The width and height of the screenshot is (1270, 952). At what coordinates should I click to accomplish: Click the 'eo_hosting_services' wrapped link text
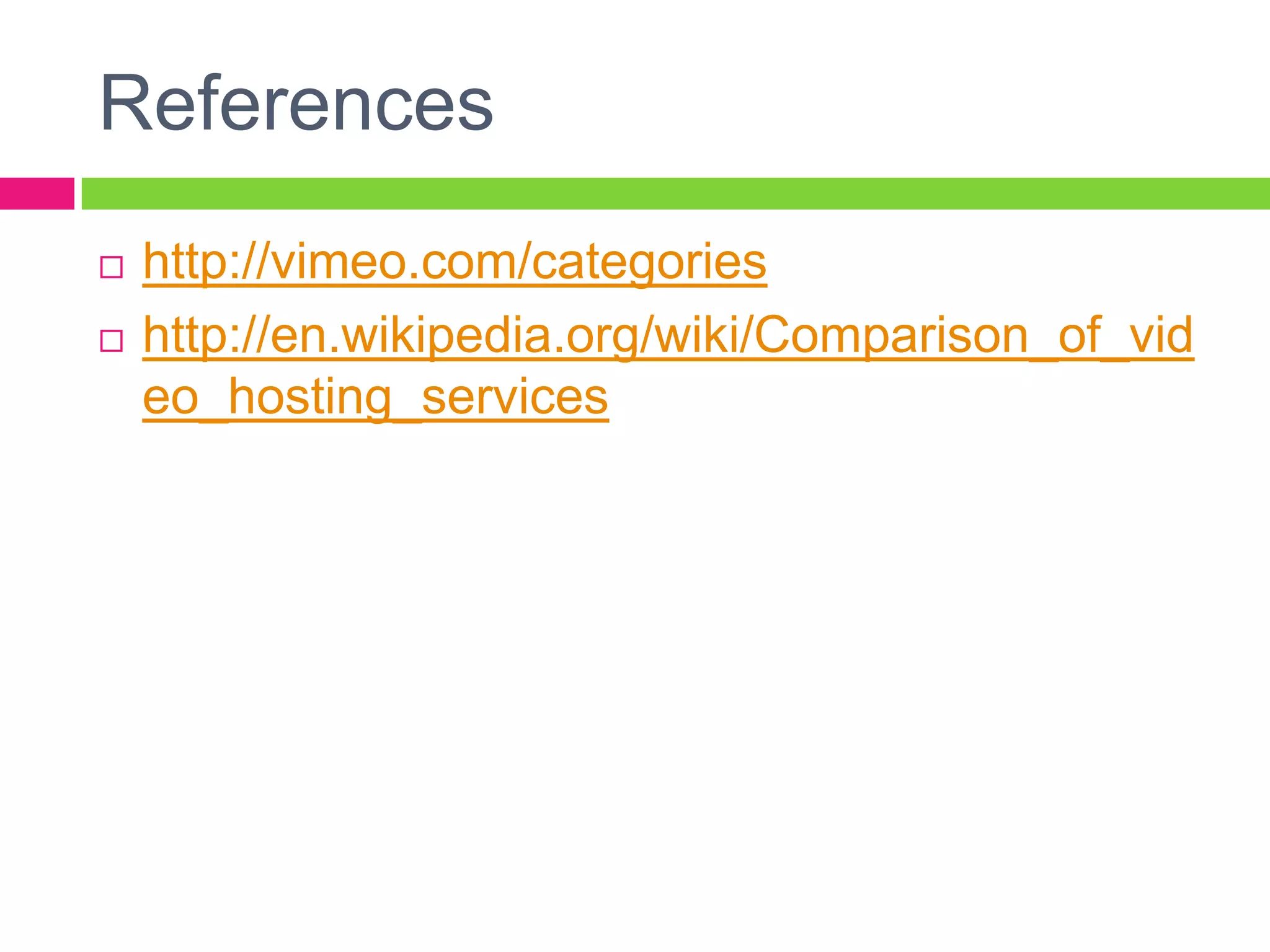tap(375, 399)
